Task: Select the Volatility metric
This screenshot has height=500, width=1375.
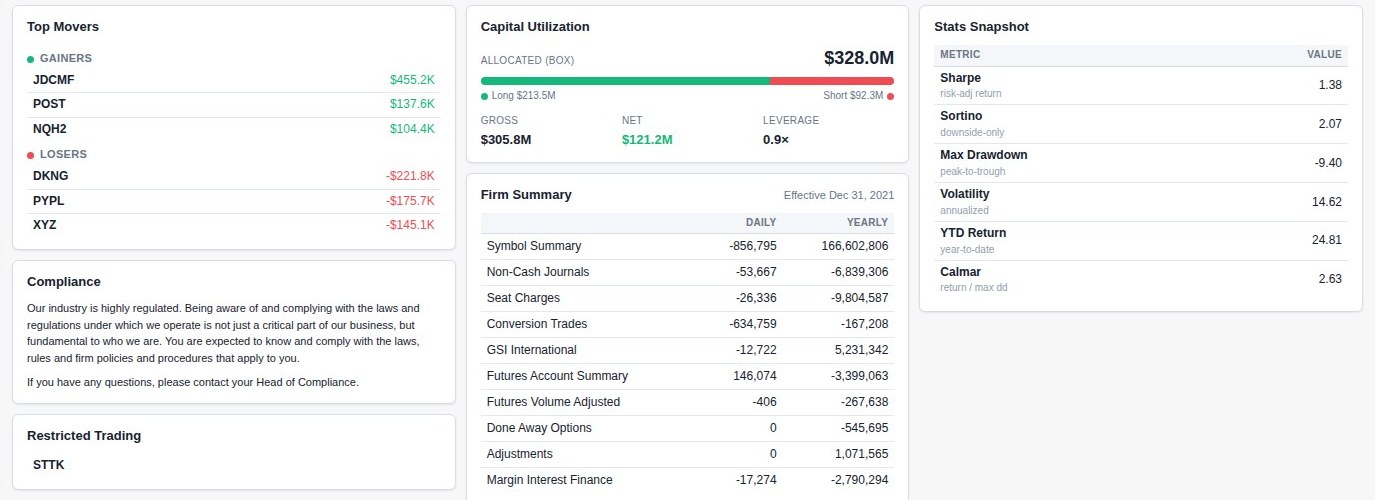Action: [1141, 202]
